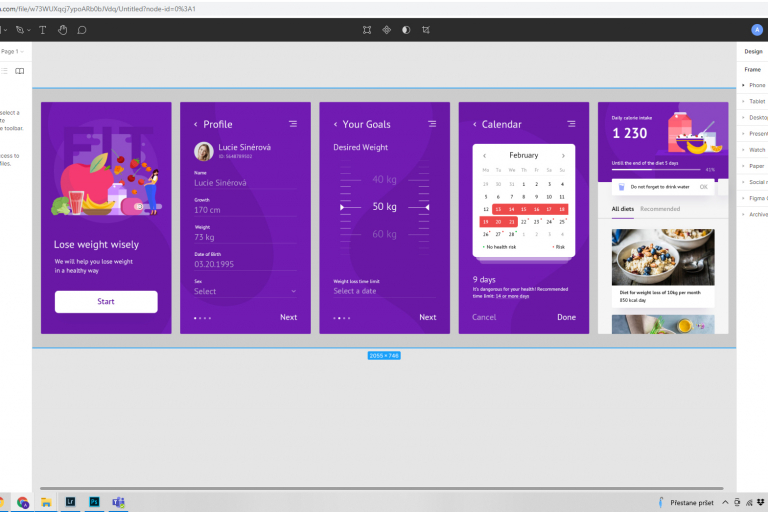Click the white Start button
This screenshot has height=512, width=768.
[x=106, y=301]
